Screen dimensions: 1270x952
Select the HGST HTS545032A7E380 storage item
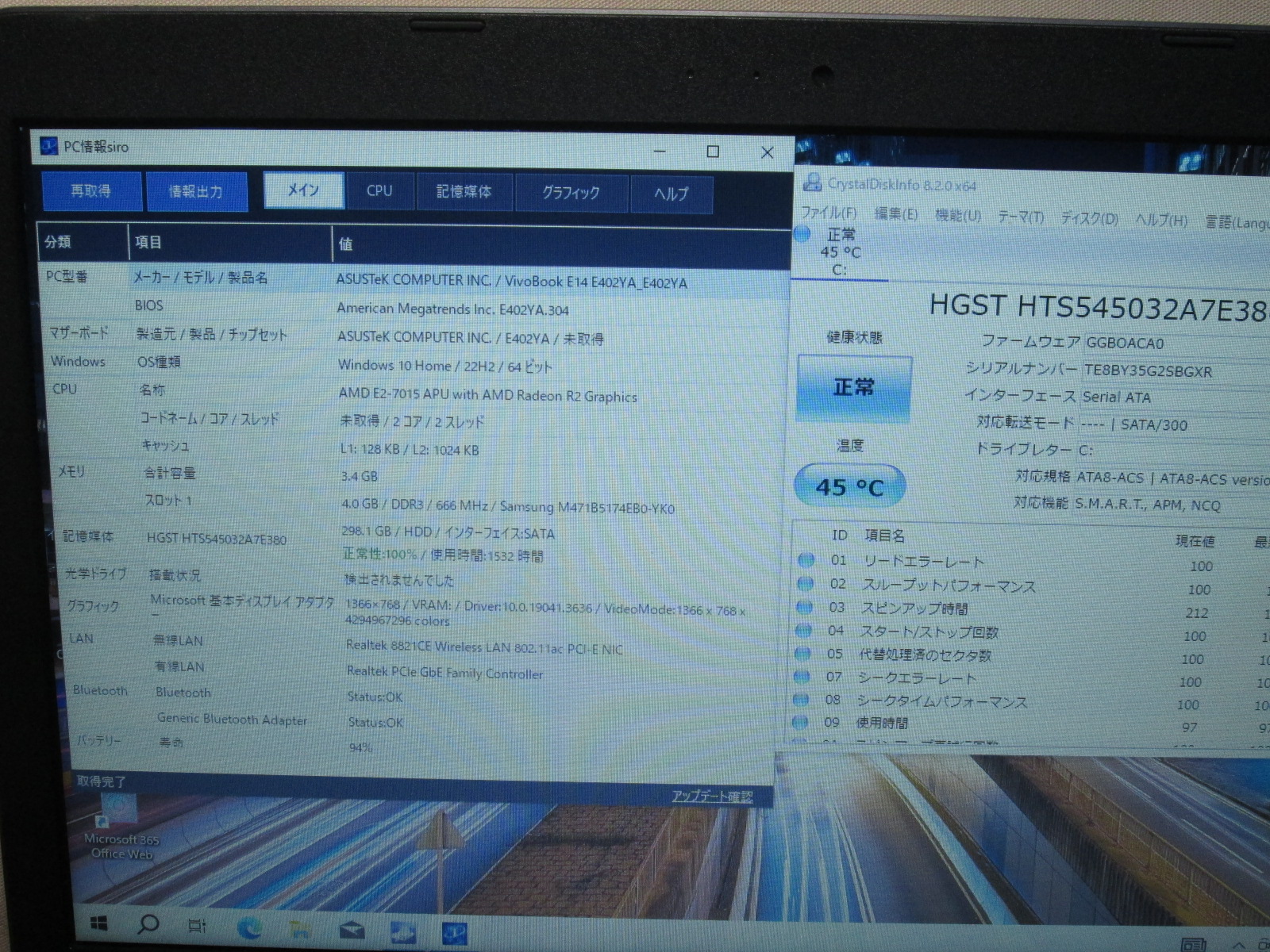[x=216, y=539]
